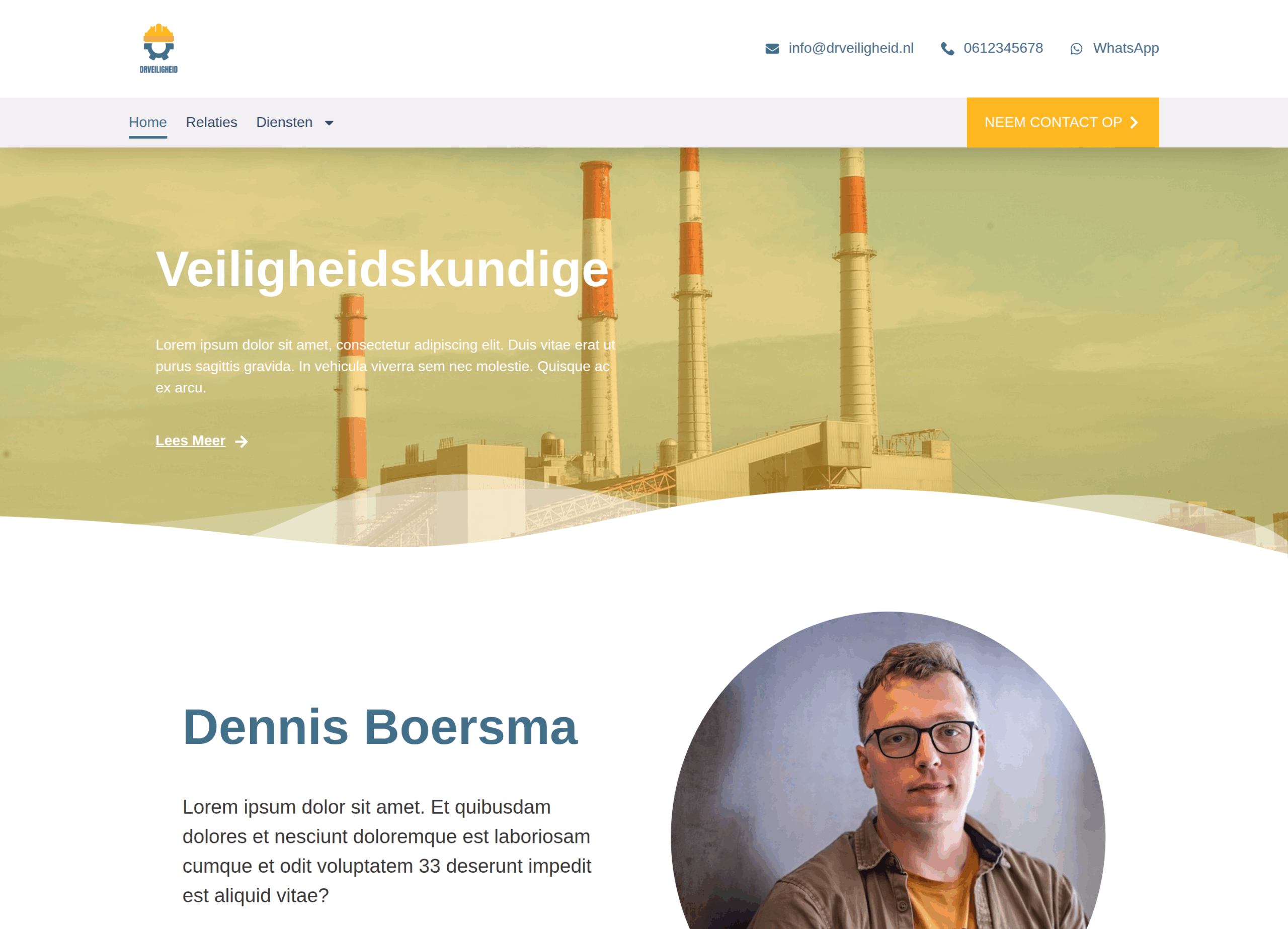Open the Relaties page

pos(211,122)
